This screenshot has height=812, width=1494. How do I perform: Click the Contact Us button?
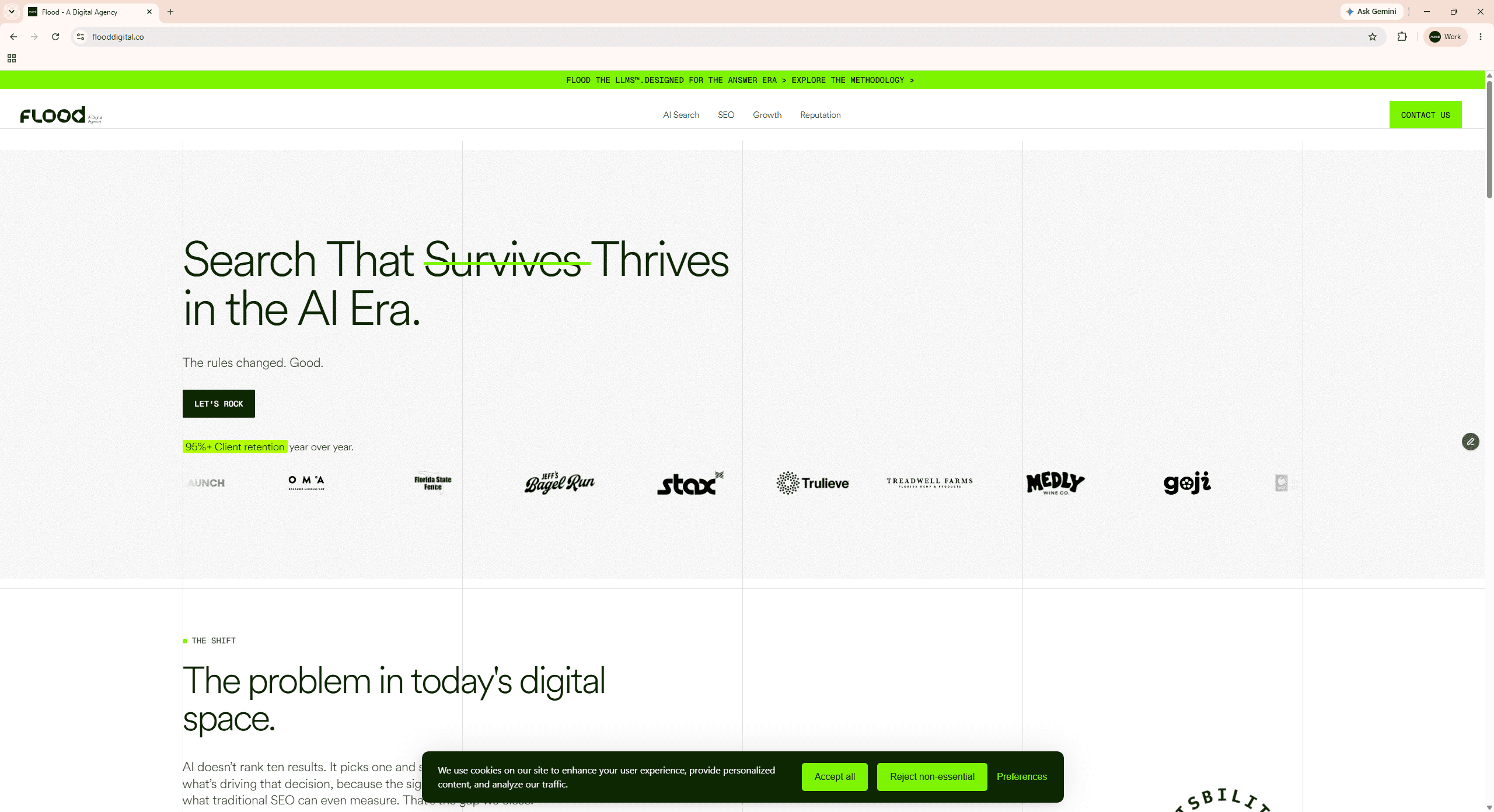pyautogui.click(x=1425, y=115)
